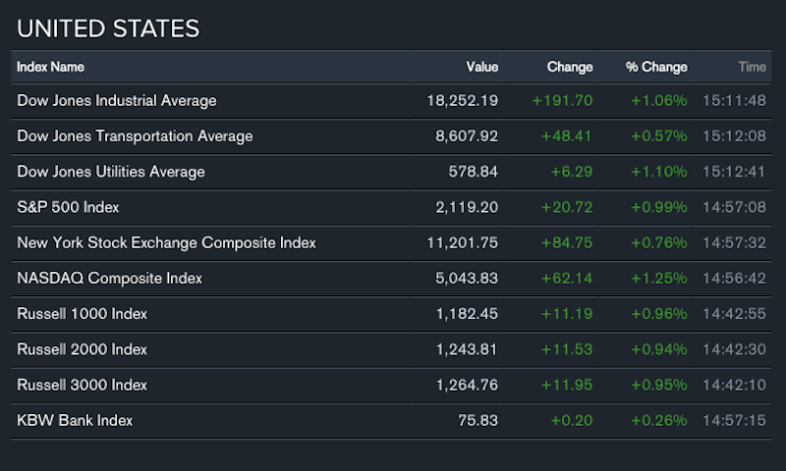The width and height of the screenshot is (786, 471).
Task: Click the 15:12:41 timestamp
Action: click(x=734, y=172)
